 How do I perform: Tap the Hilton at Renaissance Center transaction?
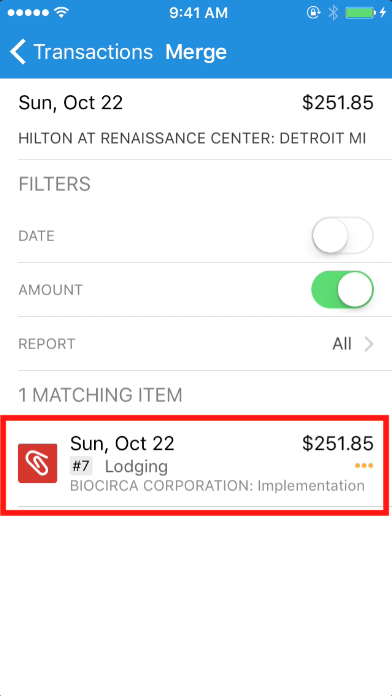pos(196,119)
